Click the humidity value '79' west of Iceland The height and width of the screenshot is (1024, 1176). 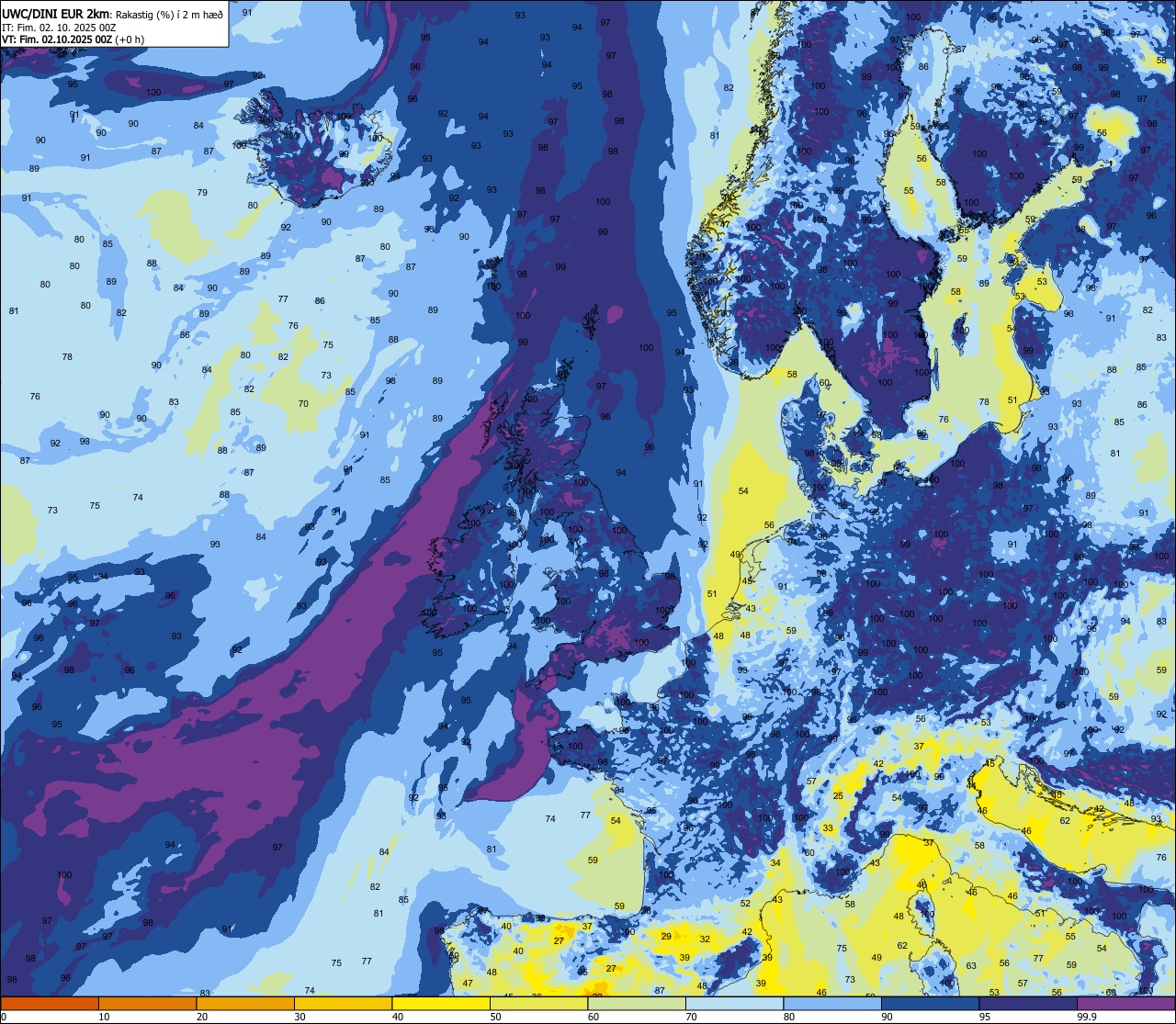pyautogui.click(x=202, y=193)
